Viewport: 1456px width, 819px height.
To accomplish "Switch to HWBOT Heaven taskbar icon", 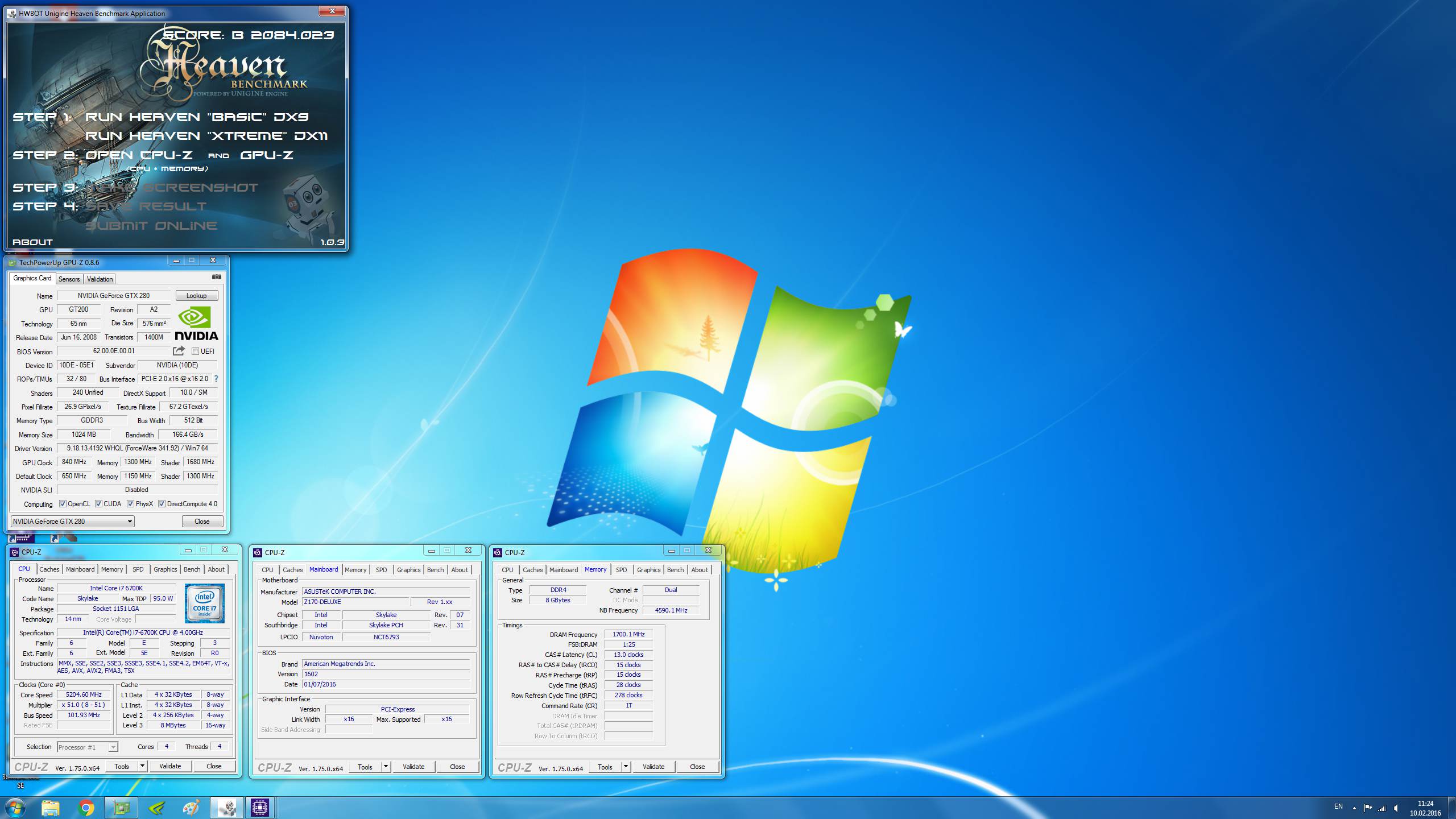I will coord(227,808).
